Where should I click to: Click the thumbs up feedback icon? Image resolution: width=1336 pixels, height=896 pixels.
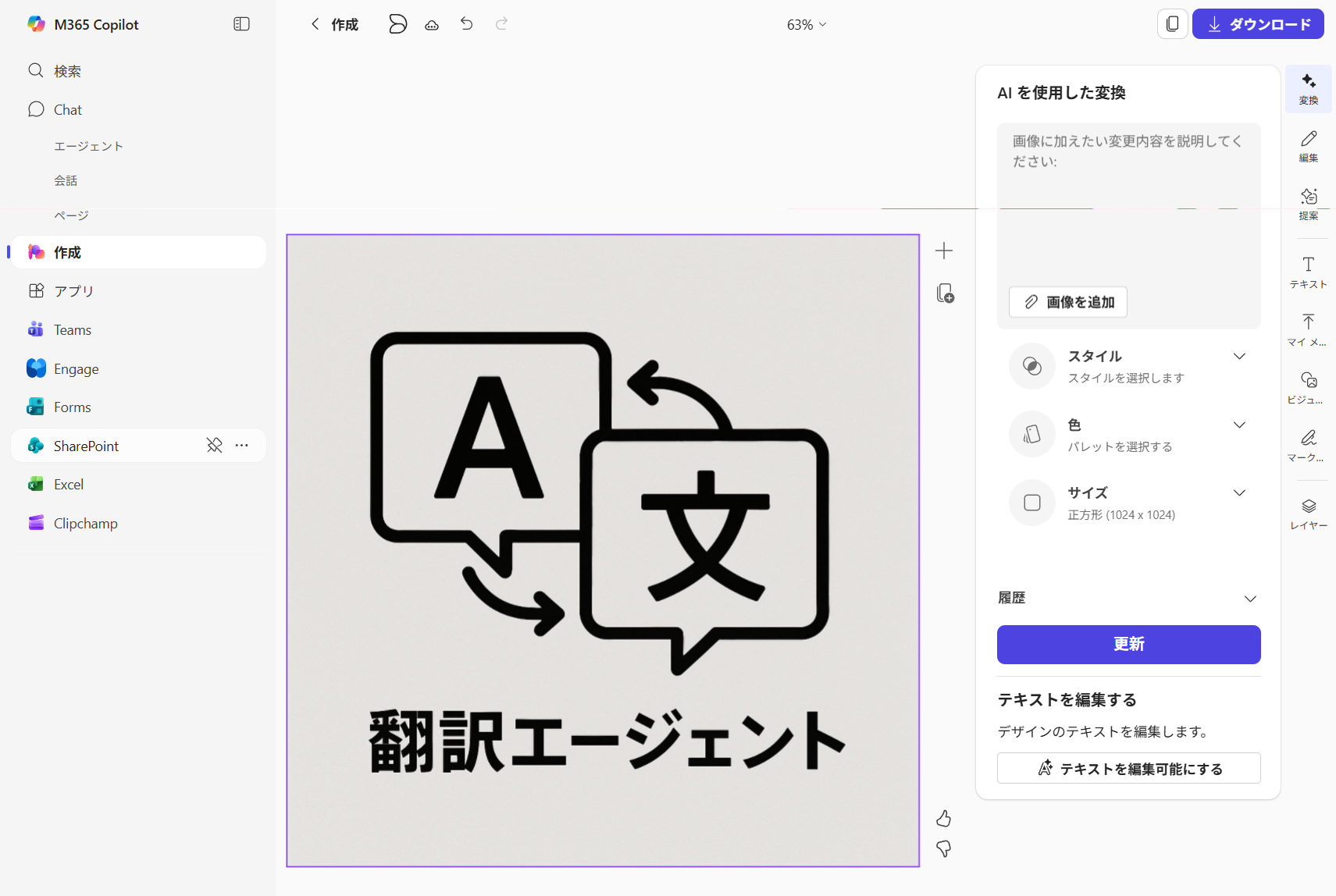(x=943, y=818)
